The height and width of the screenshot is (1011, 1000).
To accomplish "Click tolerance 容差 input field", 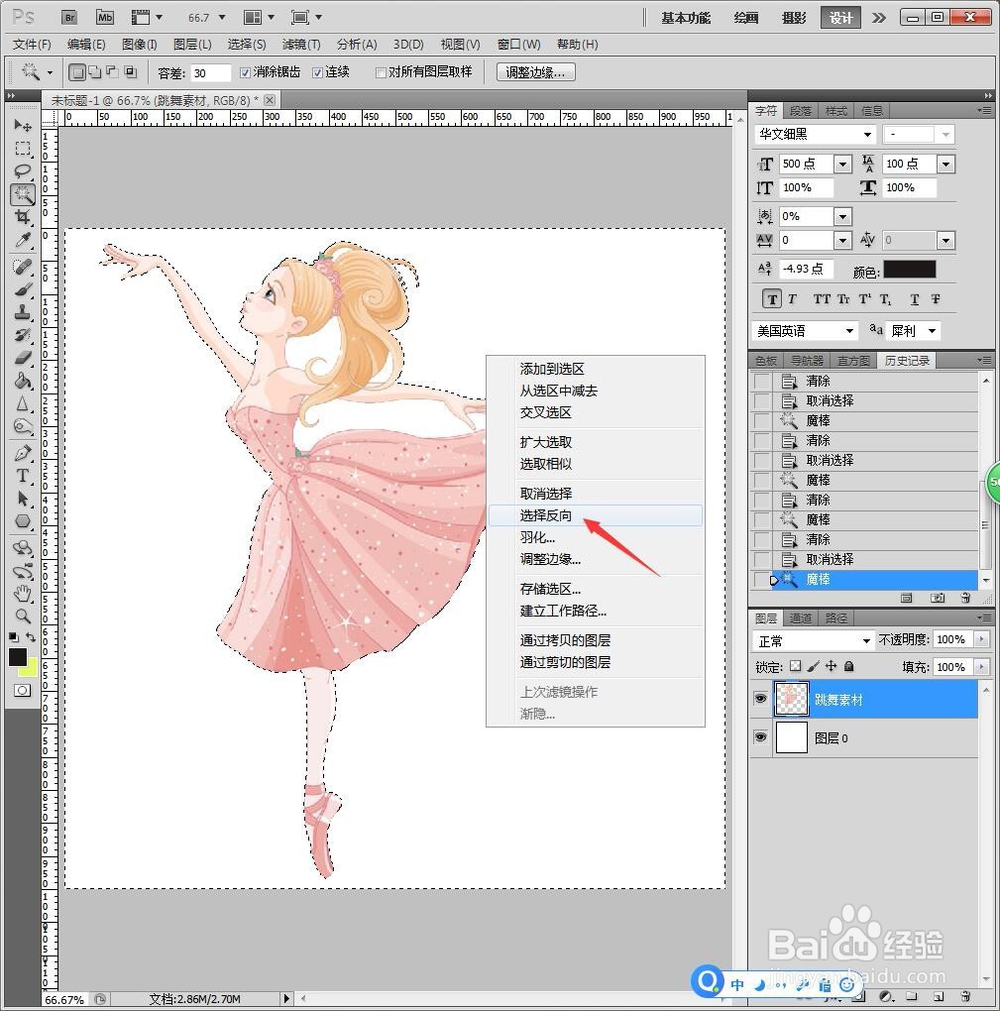I will click(x=210, y=73).
